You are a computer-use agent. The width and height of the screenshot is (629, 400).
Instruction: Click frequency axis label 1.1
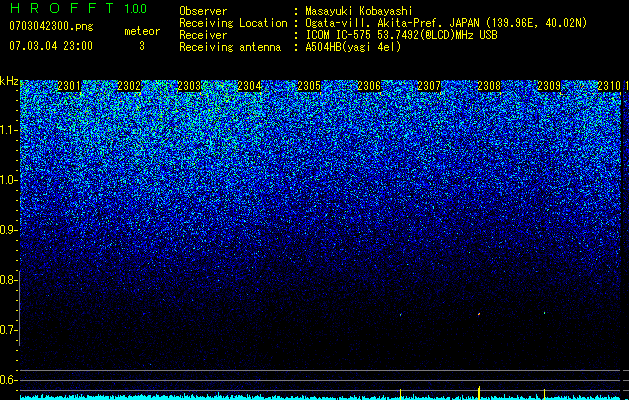click(x=8, y=130)
